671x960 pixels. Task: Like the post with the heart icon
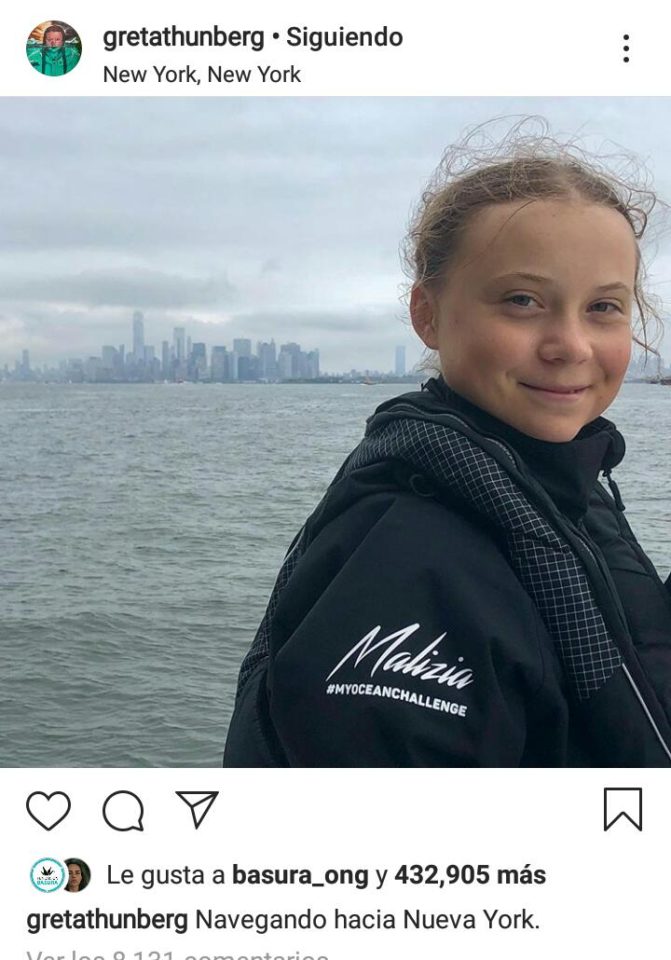tap(48, 810)
